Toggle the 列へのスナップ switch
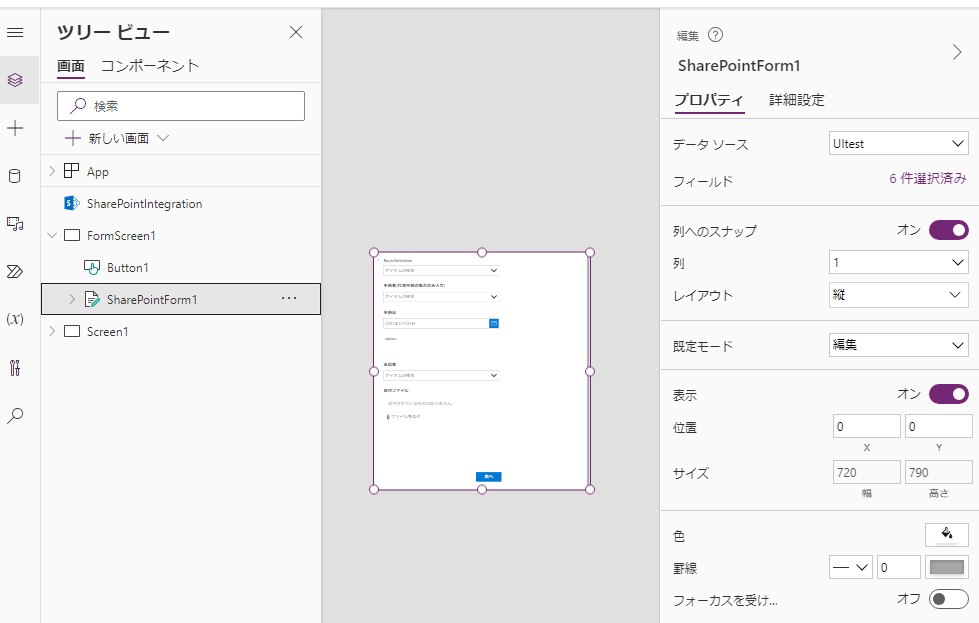This screenshot has width=979, height=623. 948,230
